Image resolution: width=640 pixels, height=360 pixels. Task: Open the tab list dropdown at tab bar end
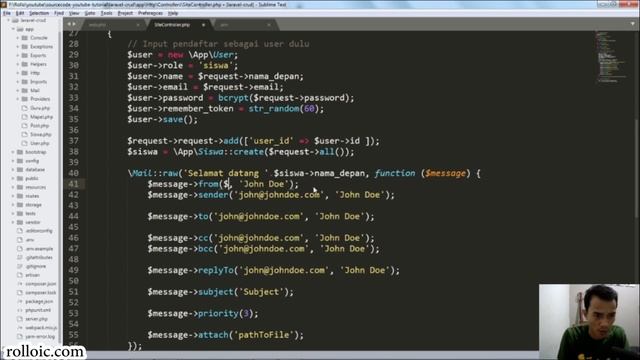point(633,24)
